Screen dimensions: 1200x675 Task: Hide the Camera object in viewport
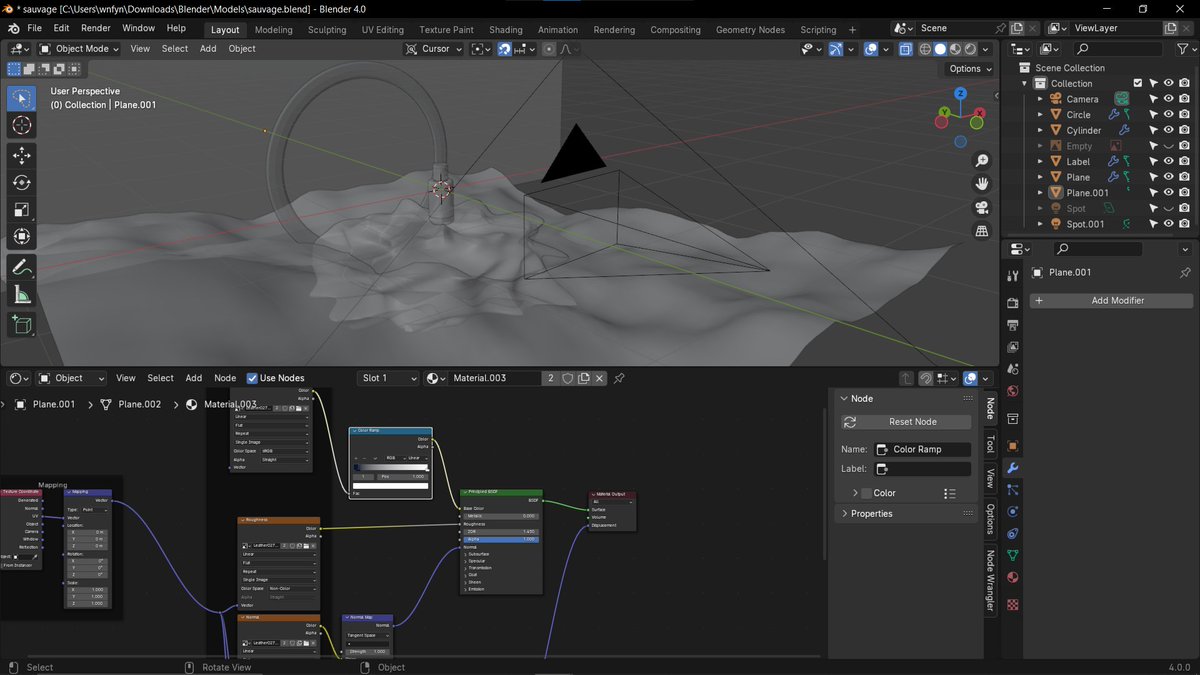[1168, 99]
